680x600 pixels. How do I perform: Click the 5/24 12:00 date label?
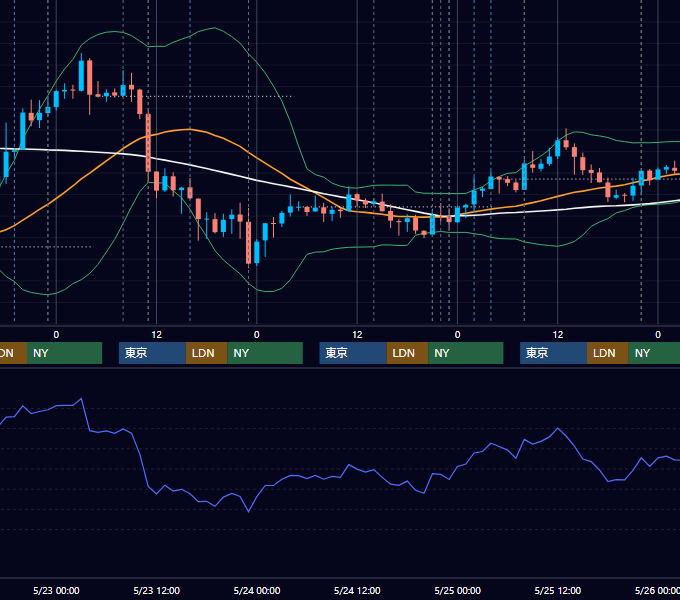point(357,590)
